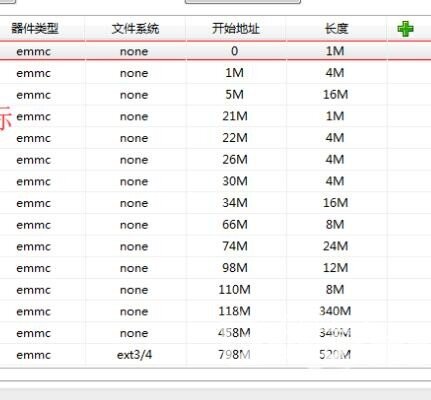Image resolution: width=431 pixels, height=400 pixels.
Task: Click none in the 458M row
Action: [134, 333]
